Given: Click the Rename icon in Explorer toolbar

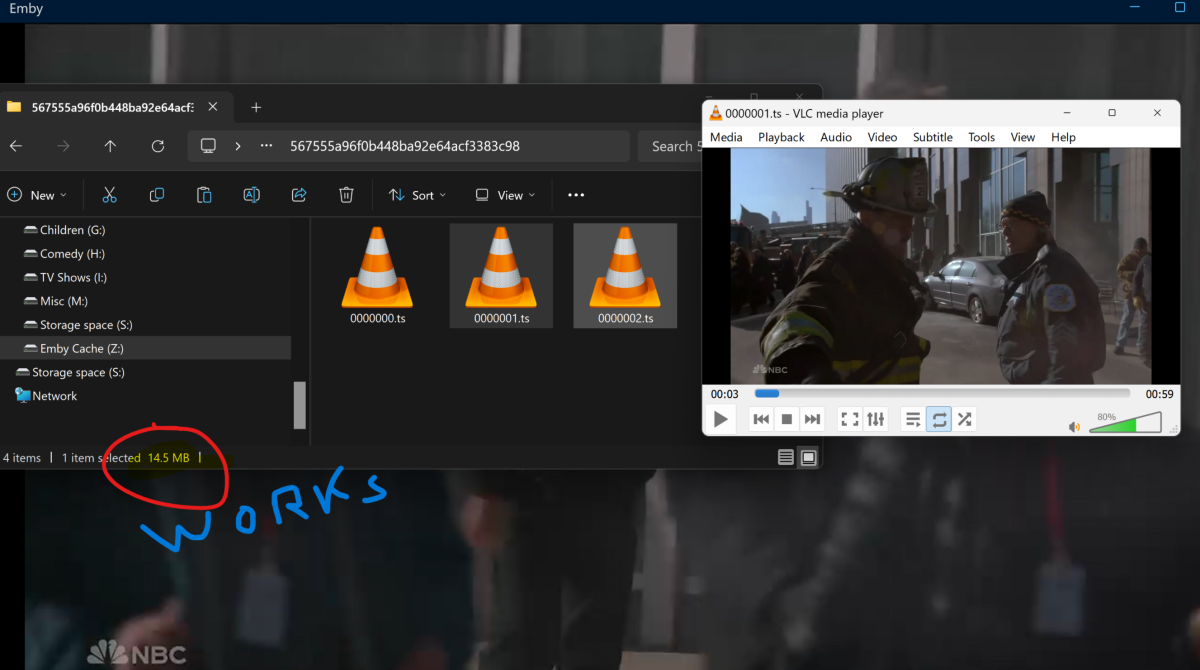Looking at the screenshot, I should 252,195.
